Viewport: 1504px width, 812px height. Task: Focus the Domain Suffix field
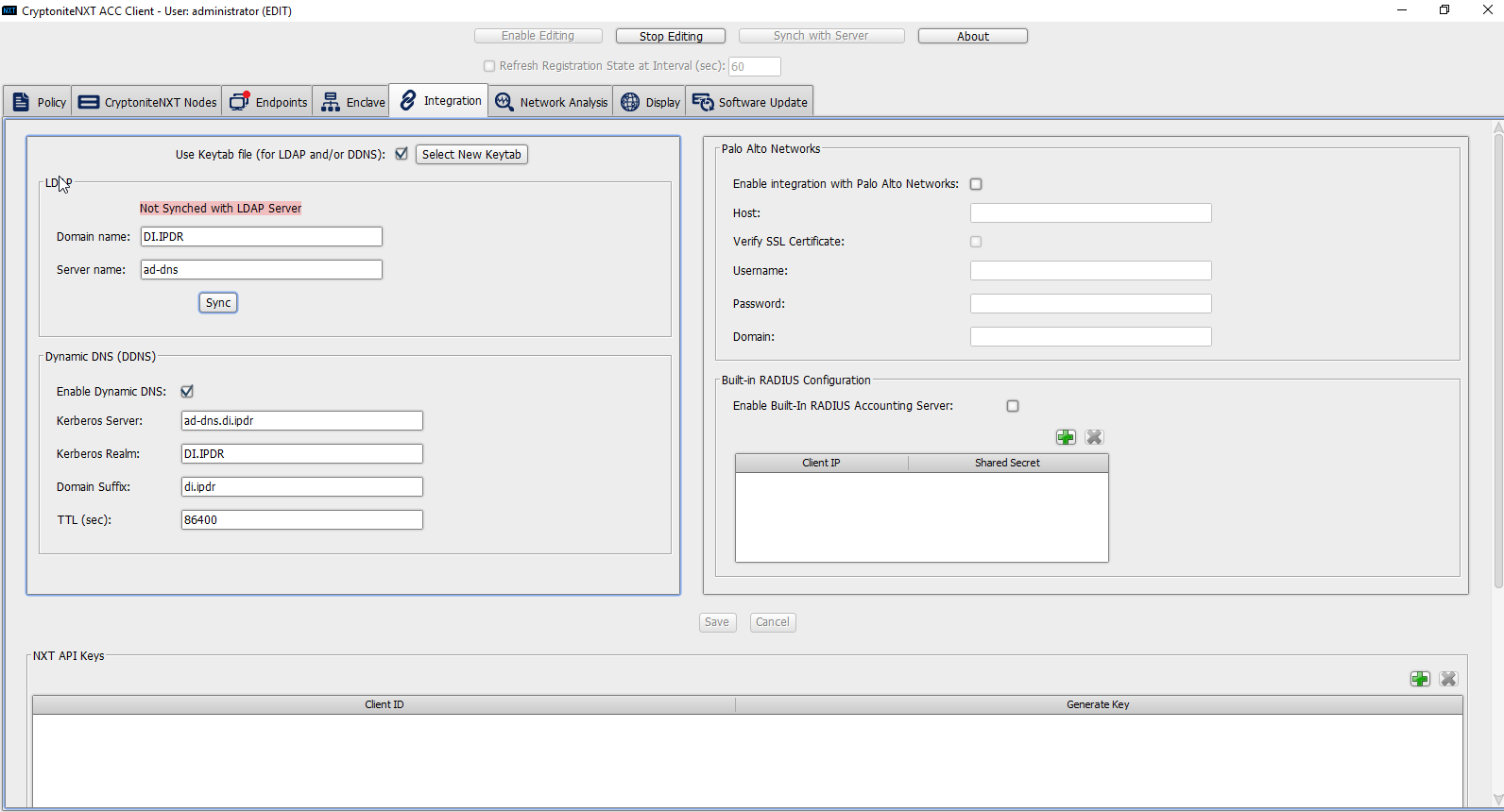[x=302, y=486]
